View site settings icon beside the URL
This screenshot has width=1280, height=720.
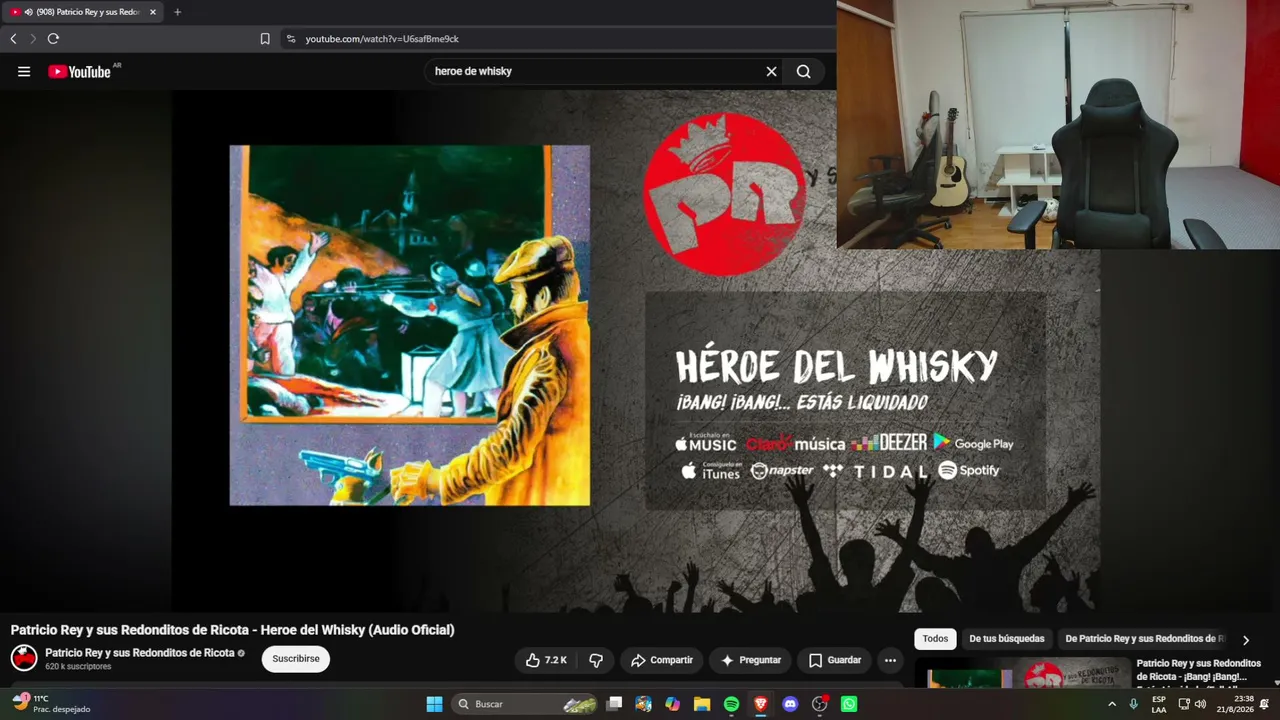click(291, 39)
